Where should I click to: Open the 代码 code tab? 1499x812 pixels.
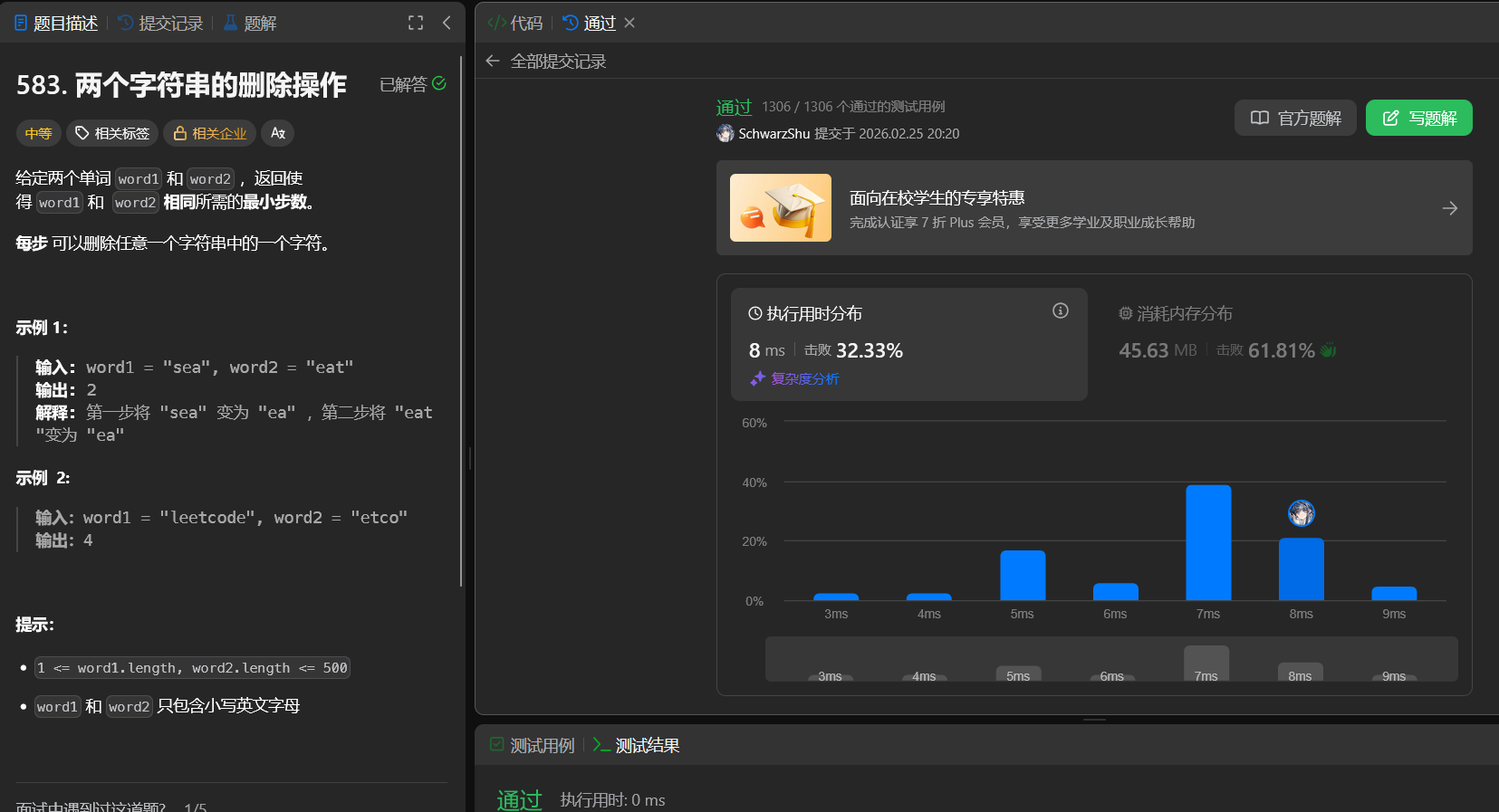pos(515,23)
